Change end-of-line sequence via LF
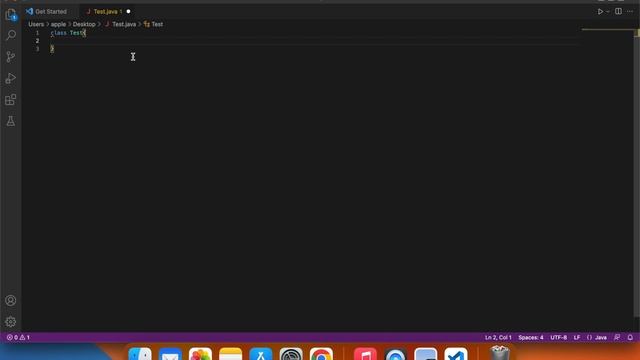The width and height of the screenshot is (640, 360). pos(577,338)
